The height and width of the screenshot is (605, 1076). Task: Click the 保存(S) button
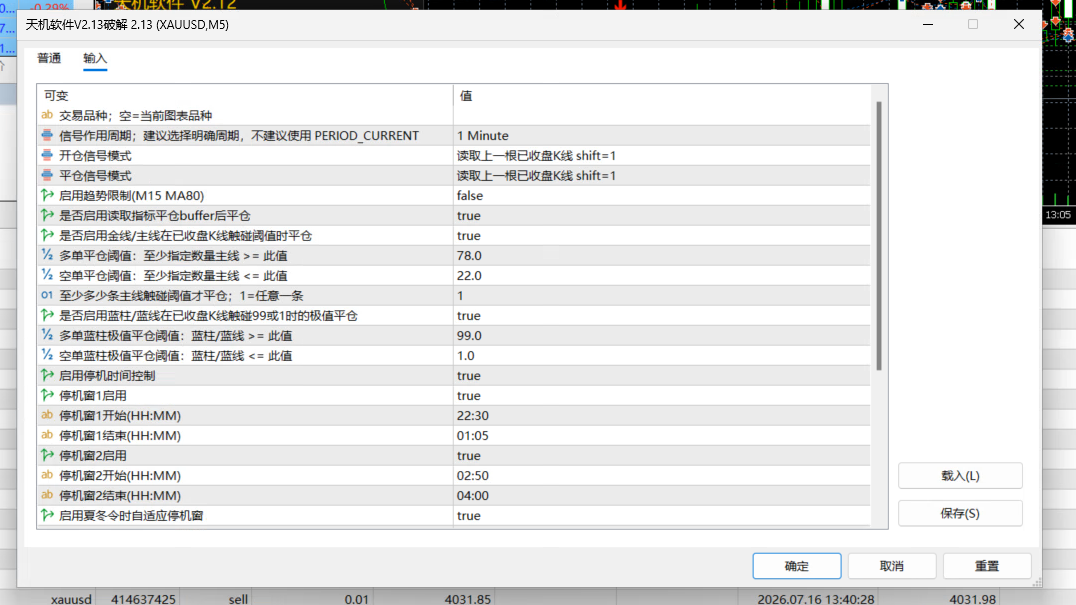click(960, 513)
